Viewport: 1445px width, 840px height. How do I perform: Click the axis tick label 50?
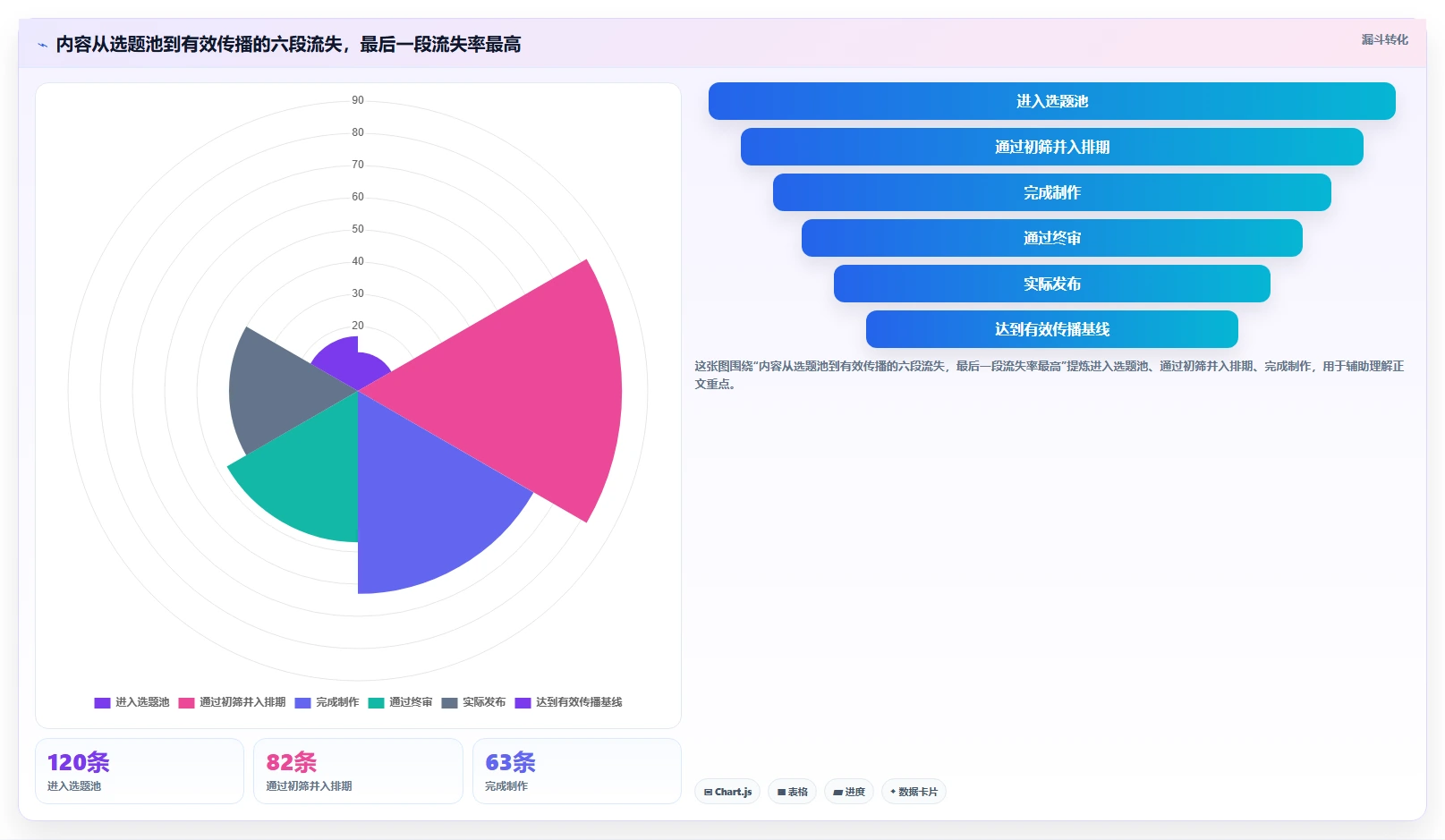pyautogui.click(x=358, y=229)
